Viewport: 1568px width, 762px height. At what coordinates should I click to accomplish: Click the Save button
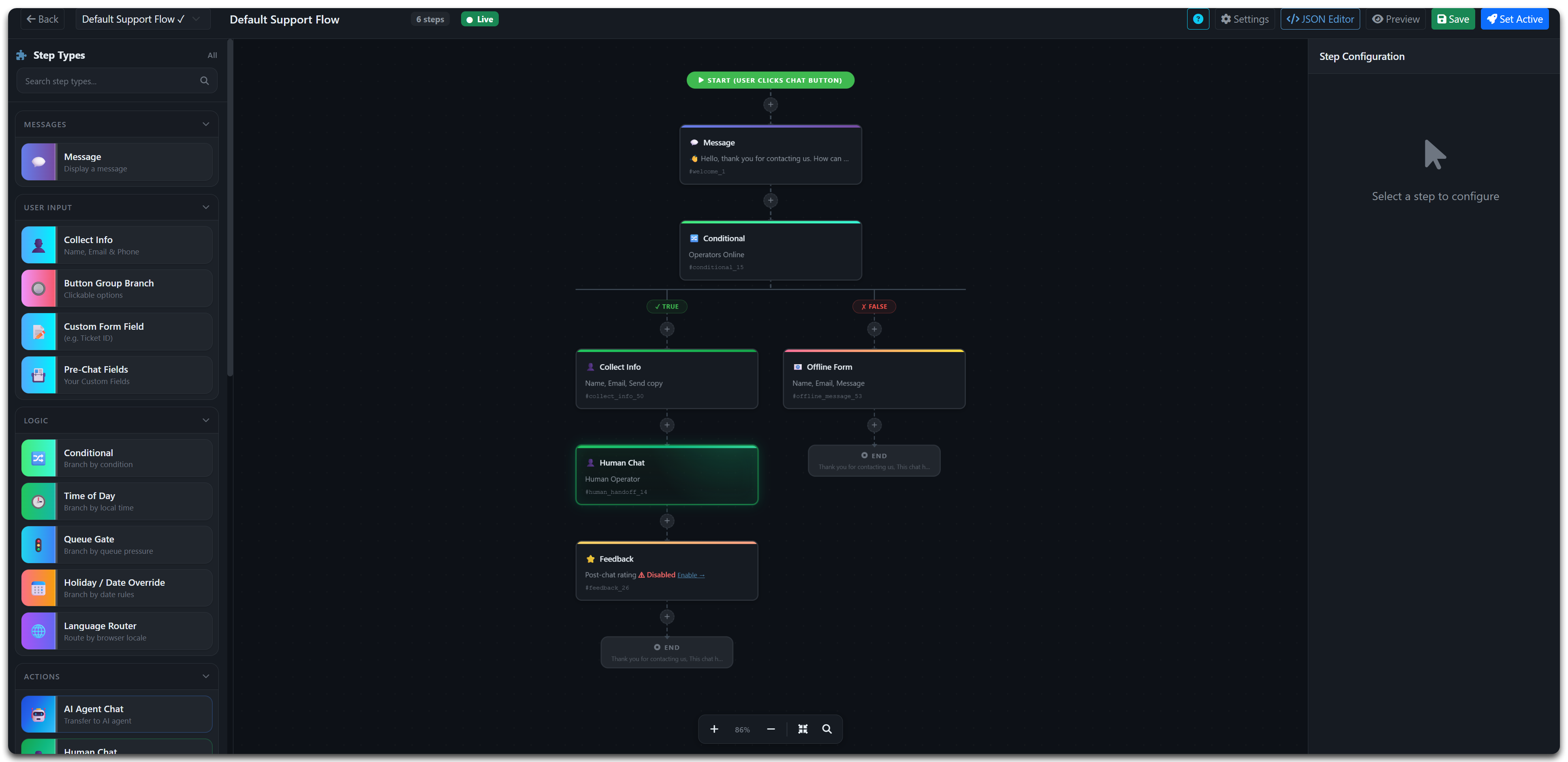(x=1453, y=19)
